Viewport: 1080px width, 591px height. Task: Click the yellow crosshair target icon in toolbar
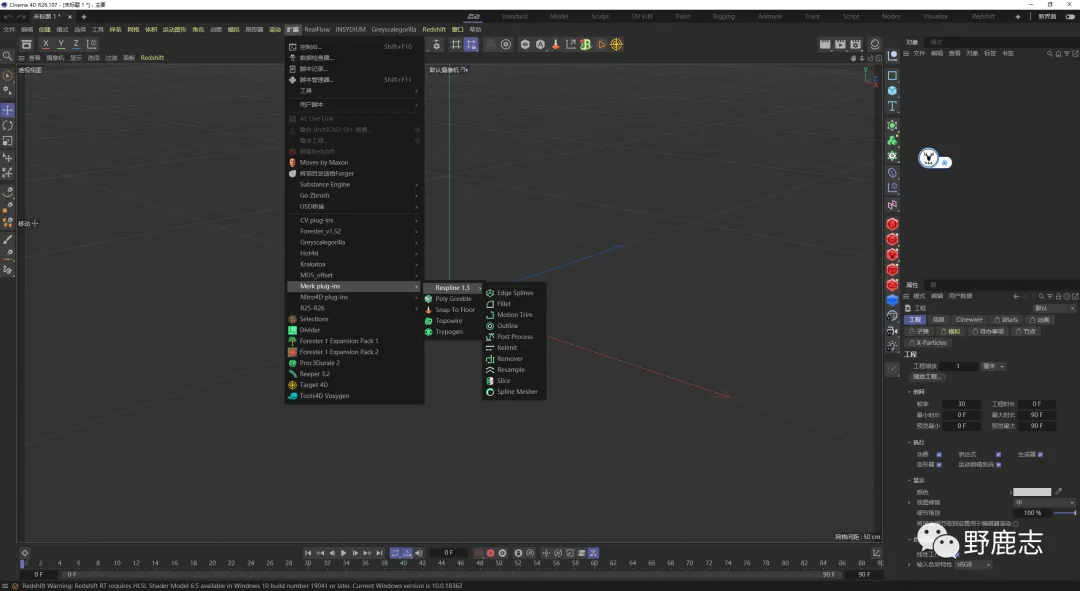[x=616, y=44]
